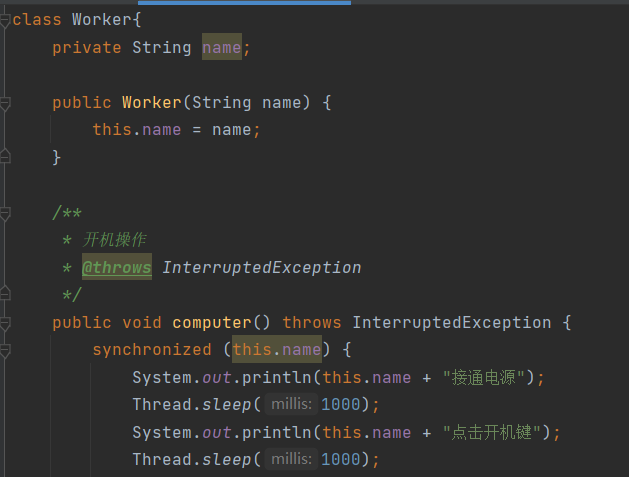Fold the synchronized block in the gutter
The height and width of the screenshot is (477, 629).
click(x=5, y=350)
